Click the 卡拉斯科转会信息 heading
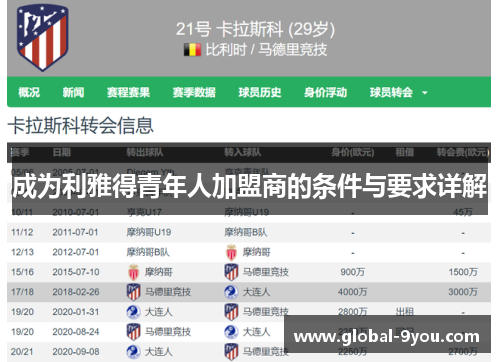The image size is (500, 362). (81, 126)
